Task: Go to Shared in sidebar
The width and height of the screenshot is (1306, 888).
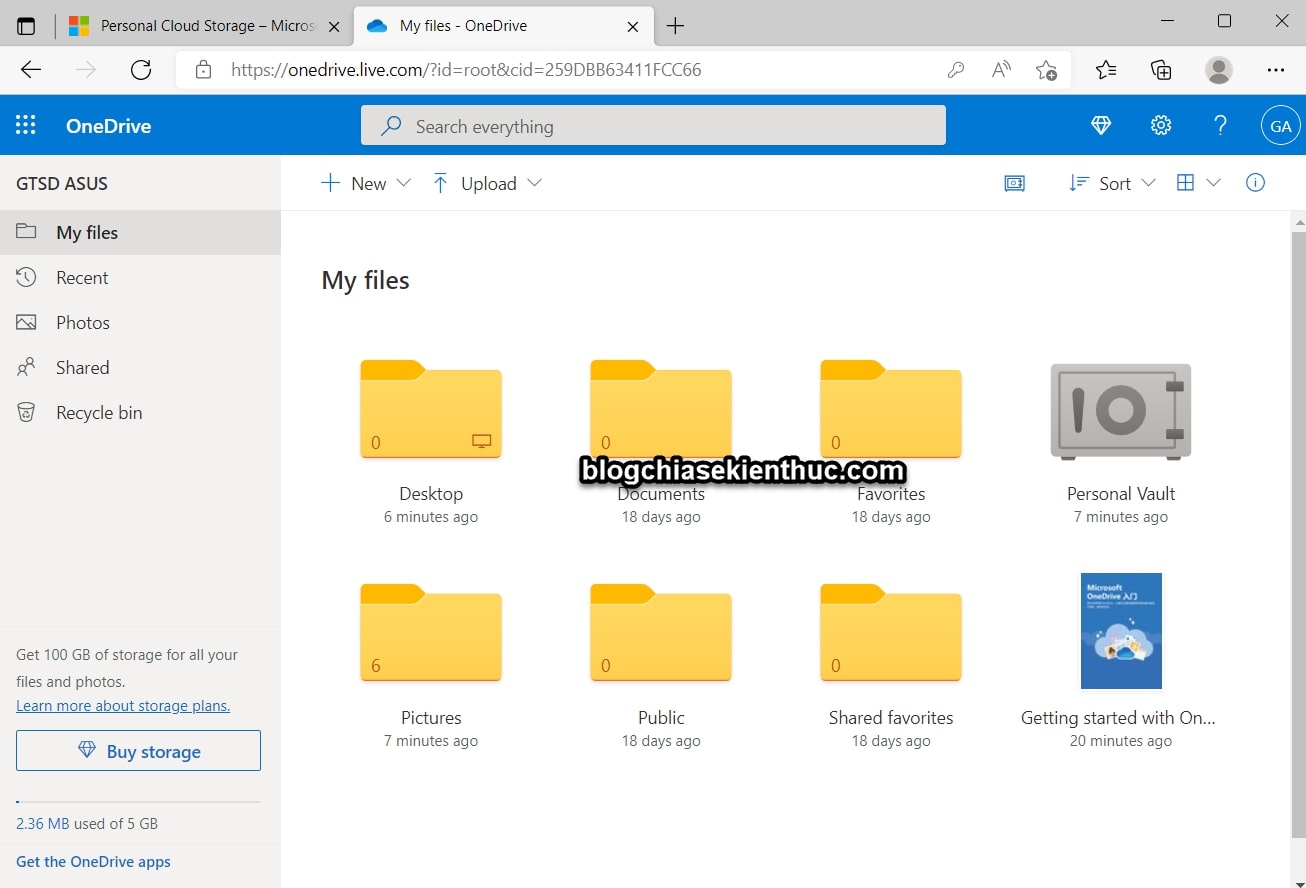Action: (x=140, y=367)
